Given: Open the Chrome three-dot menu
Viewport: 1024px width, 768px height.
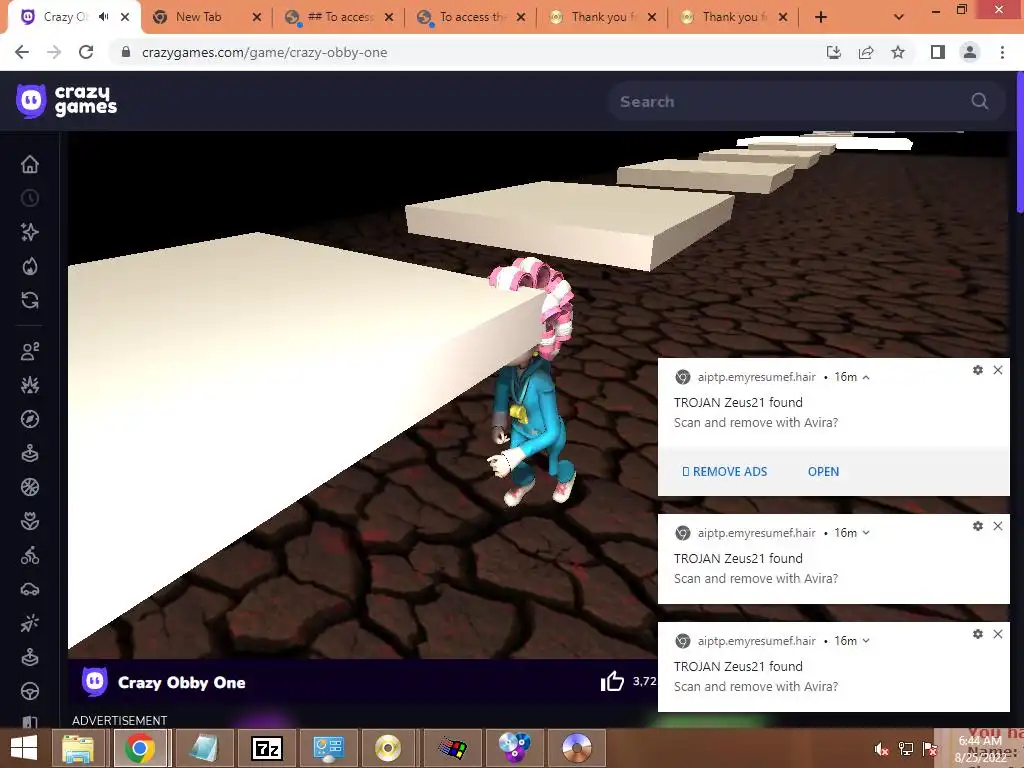Looking at the screenshot, I should 1002,52.
